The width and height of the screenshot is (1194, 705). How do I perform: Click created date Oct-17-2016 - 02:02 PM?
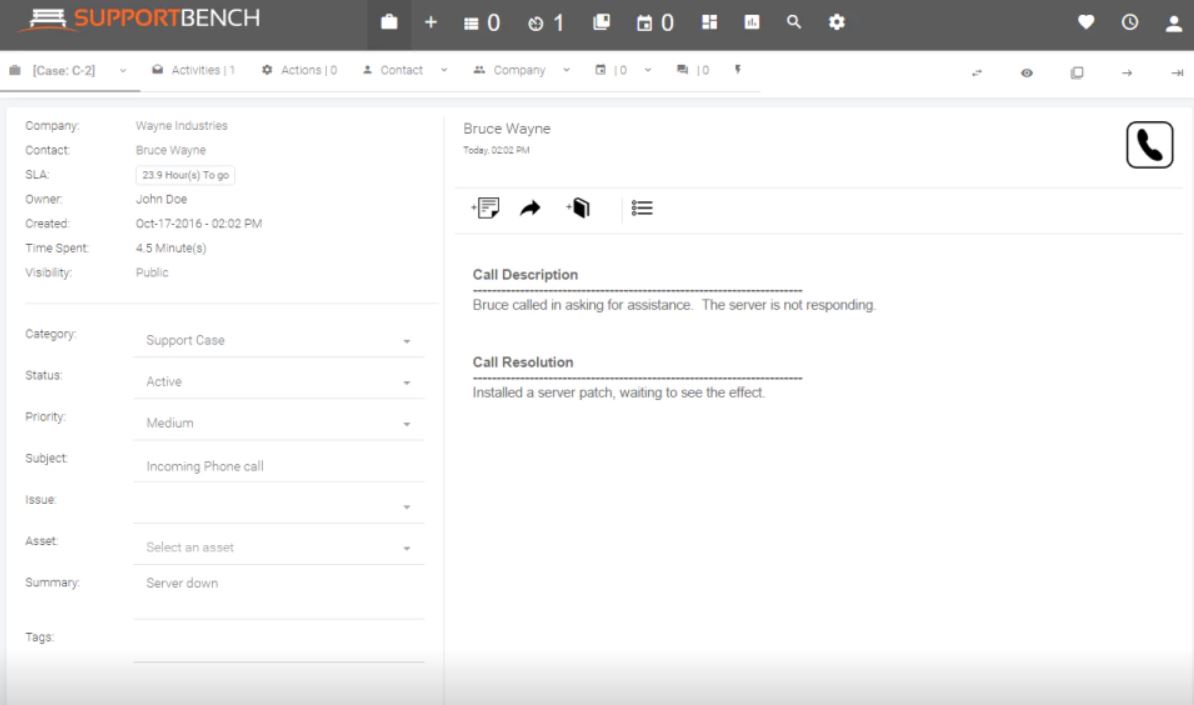(199, 224)
